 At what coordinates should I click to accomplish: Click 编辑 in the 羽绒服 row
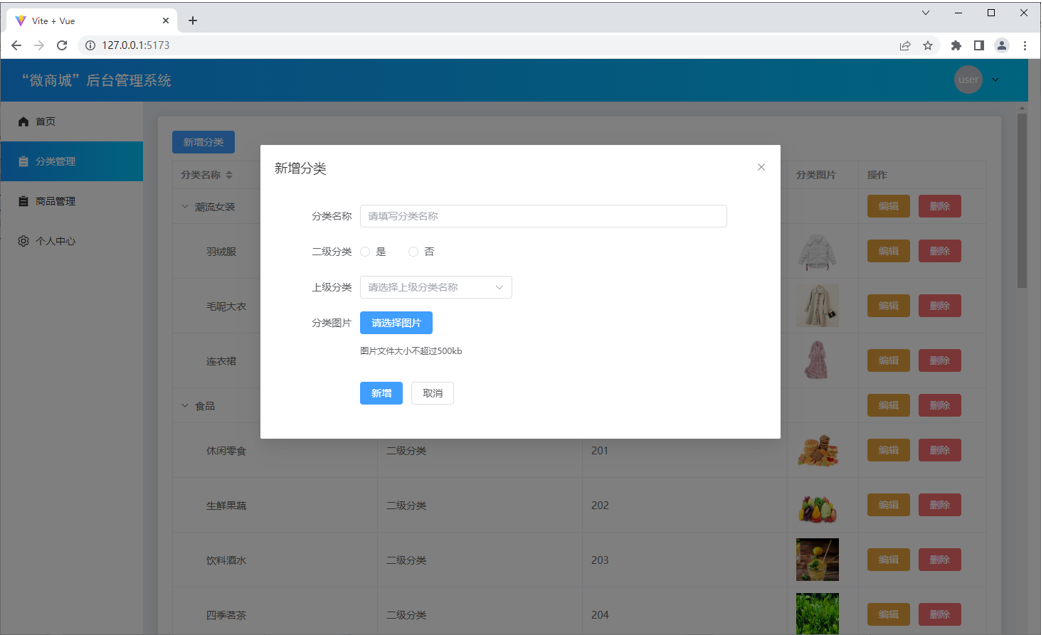[x=888, y=251]
